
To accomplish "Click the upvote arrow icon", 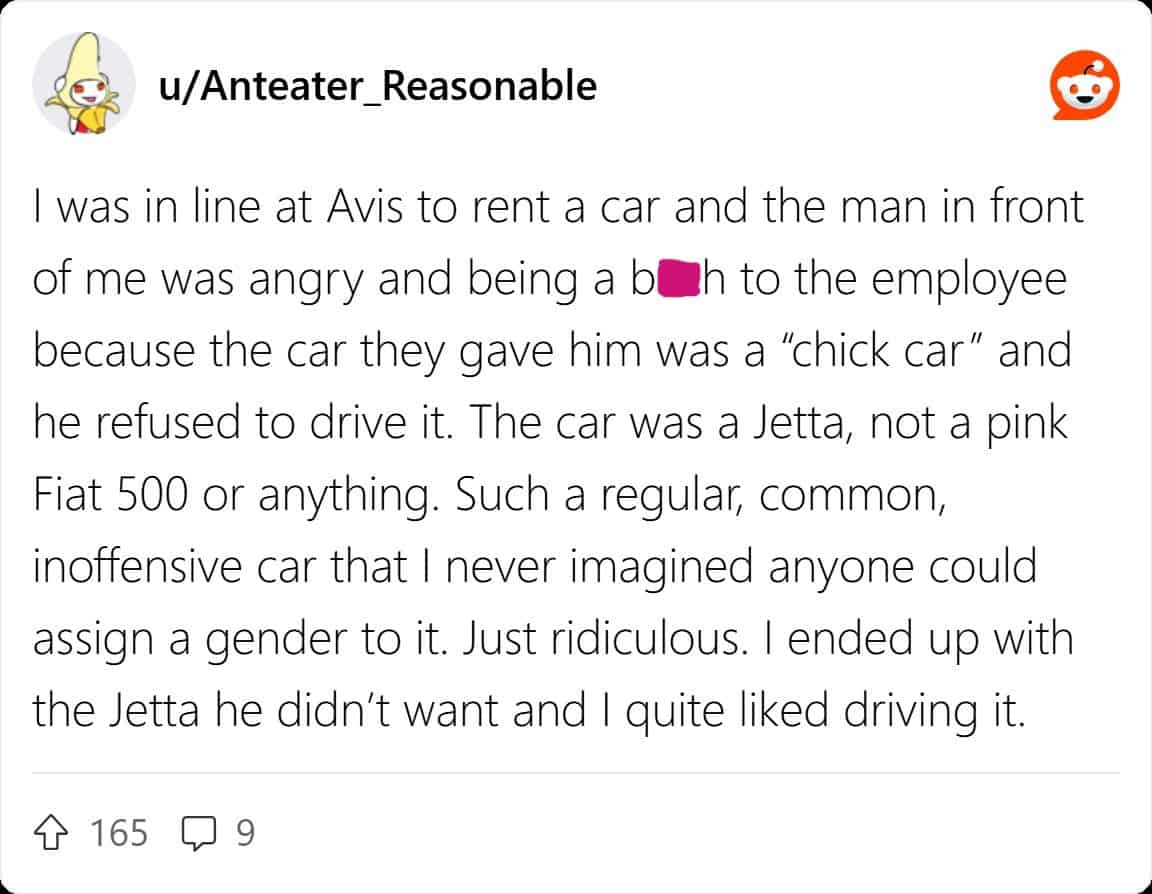I will [x=55, y=832].
